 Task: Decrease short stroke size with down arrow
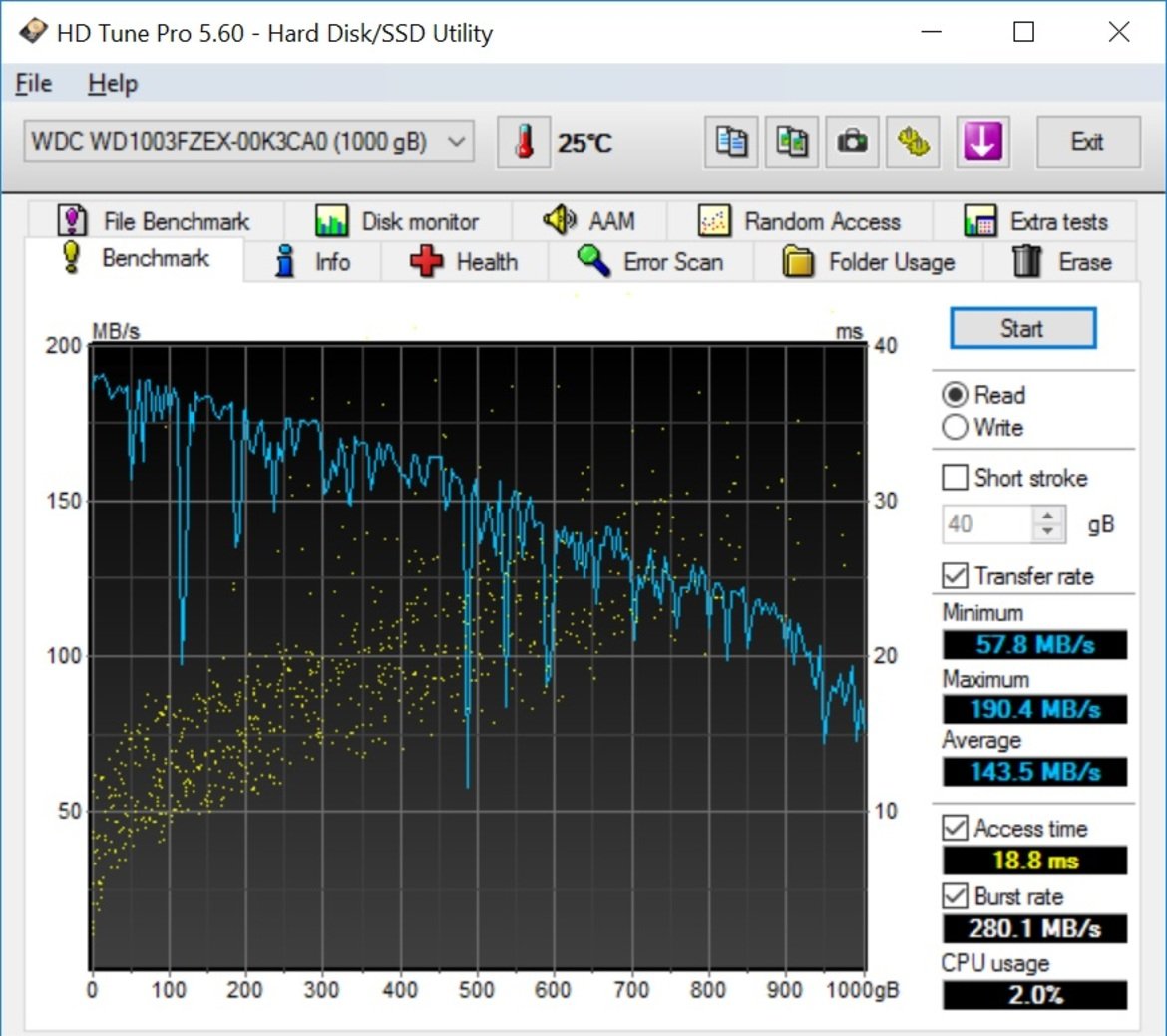tap(1048, 532)
